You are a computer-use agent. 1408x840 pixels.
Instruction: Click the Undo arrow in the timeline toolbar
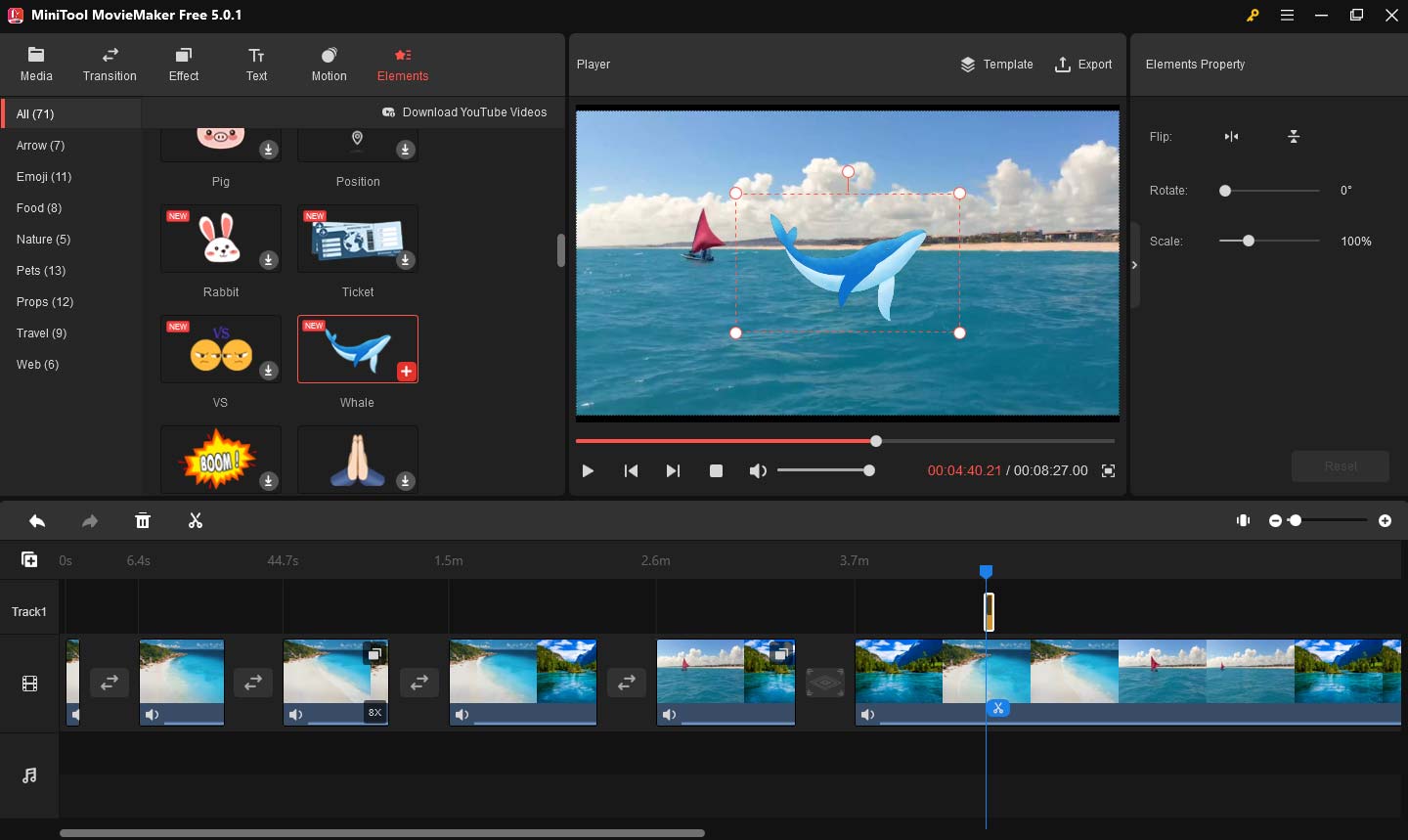click(x=37, y=520)
